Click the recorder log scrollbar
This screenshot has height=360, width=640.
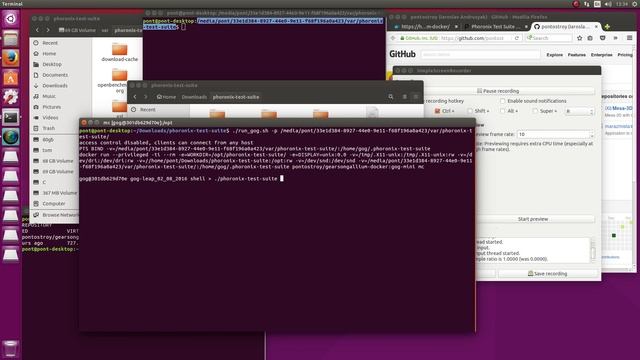coord(593,250)
